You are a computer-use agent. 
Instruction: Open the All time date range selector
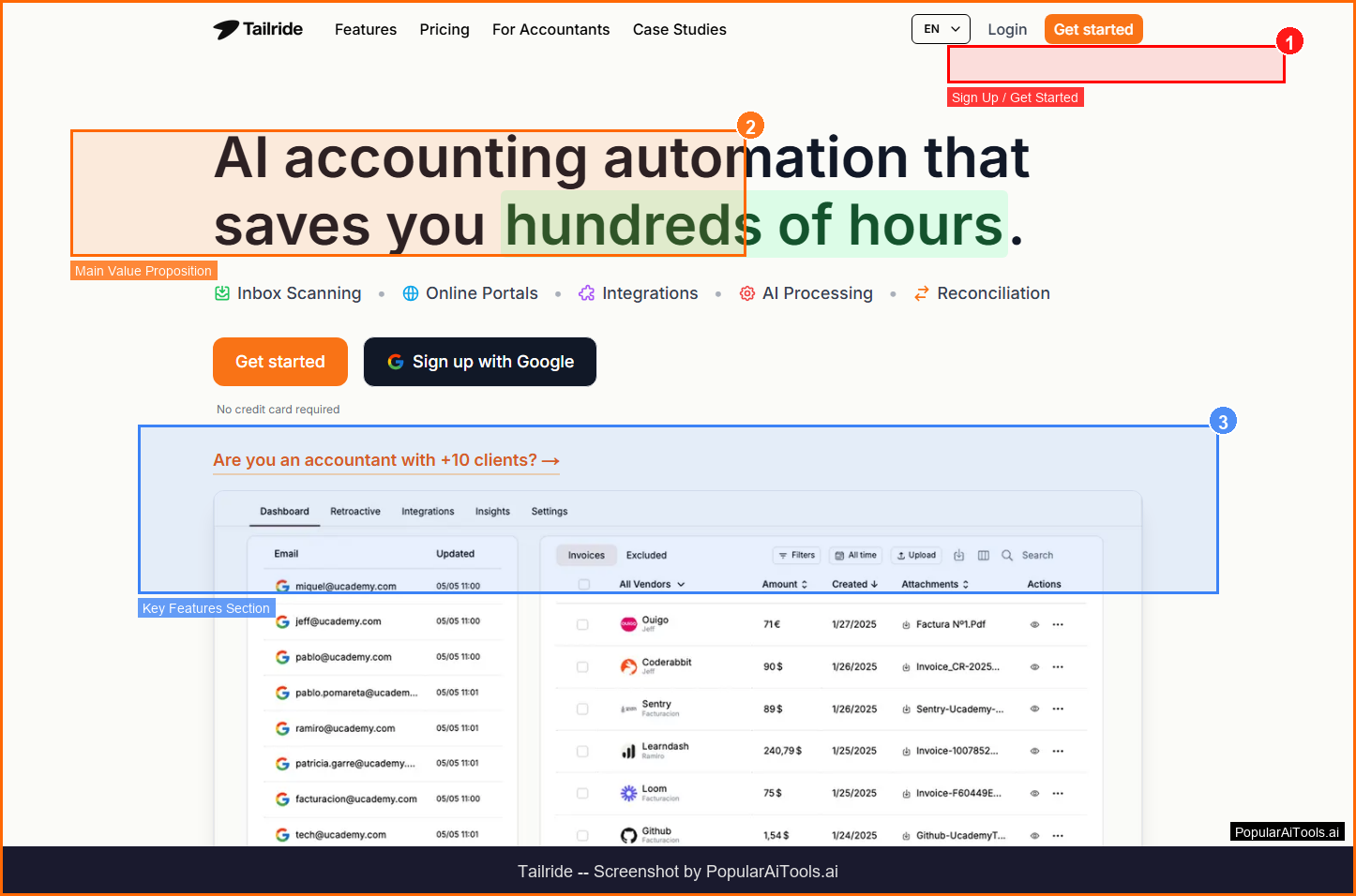point(855,556)
